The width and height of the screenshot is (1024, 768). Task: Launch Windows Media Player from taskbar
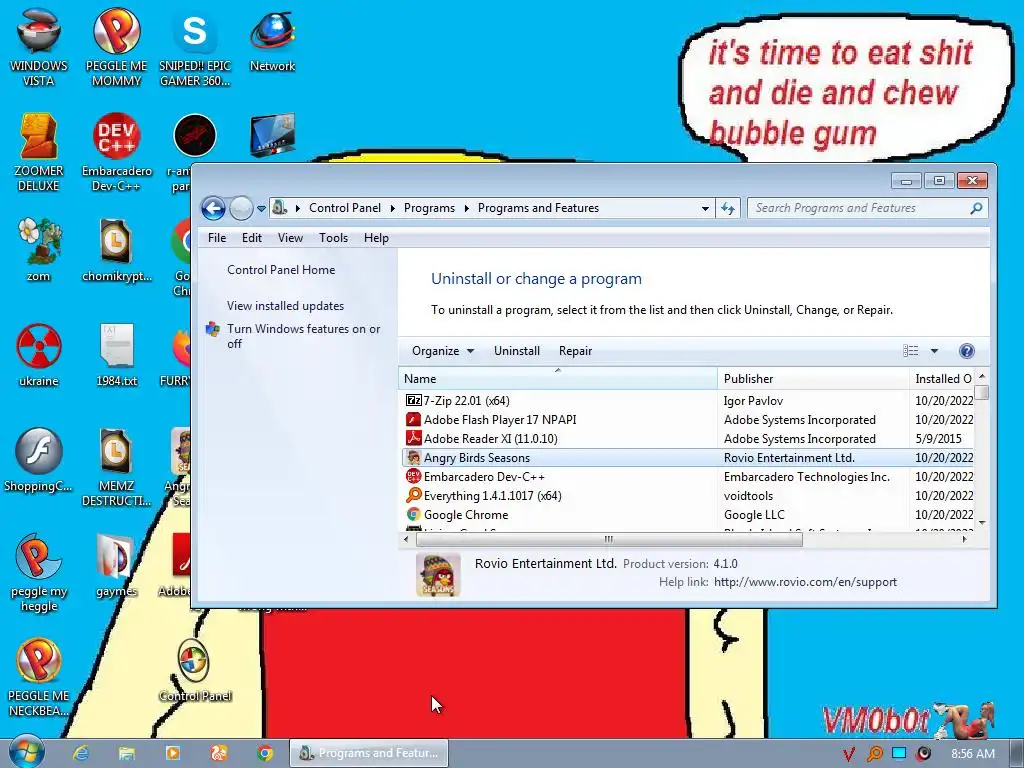click(x=173, y=753)
